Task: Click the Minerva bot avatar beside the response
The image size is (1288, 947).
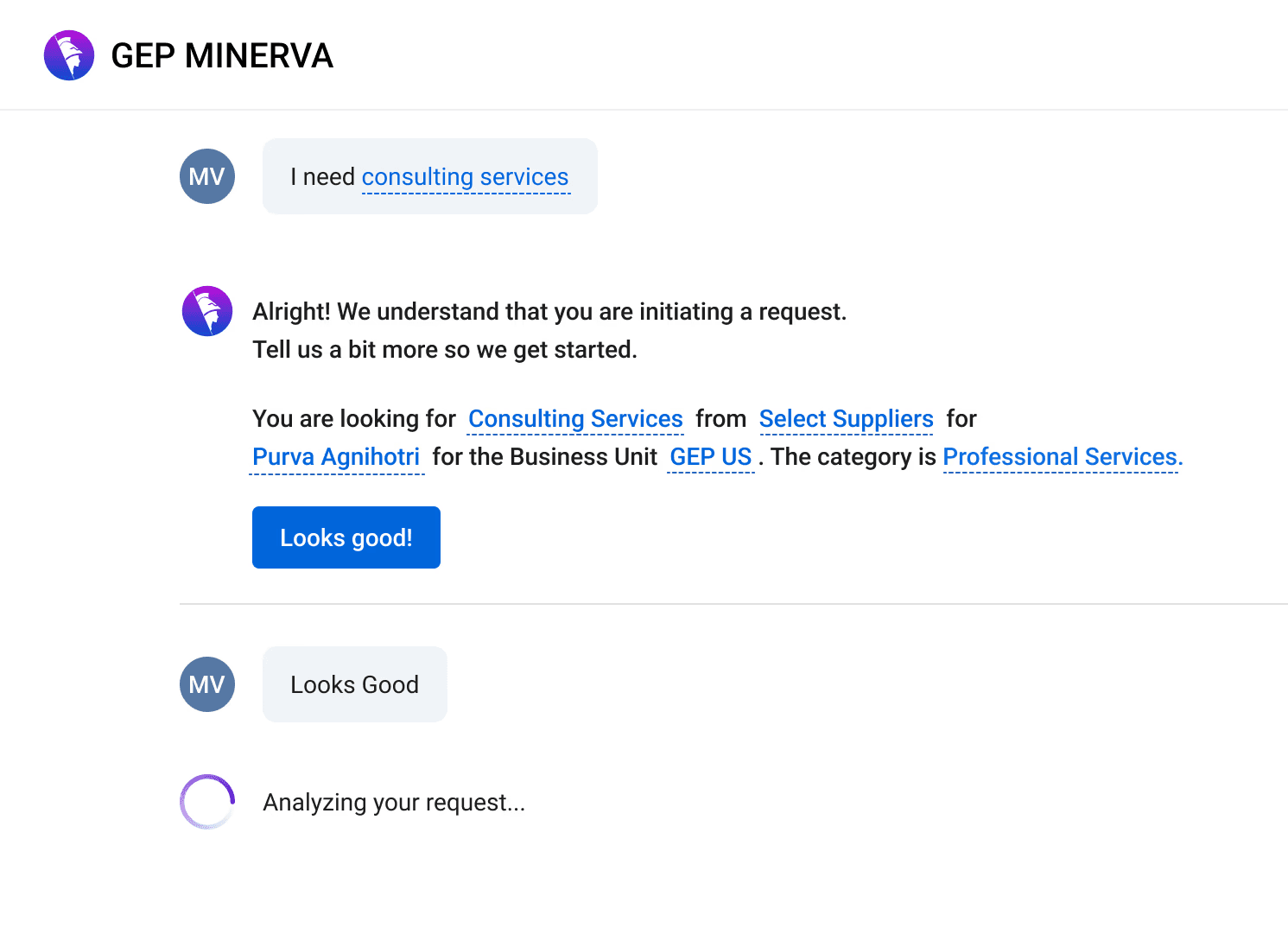Action: coord(207,311)
